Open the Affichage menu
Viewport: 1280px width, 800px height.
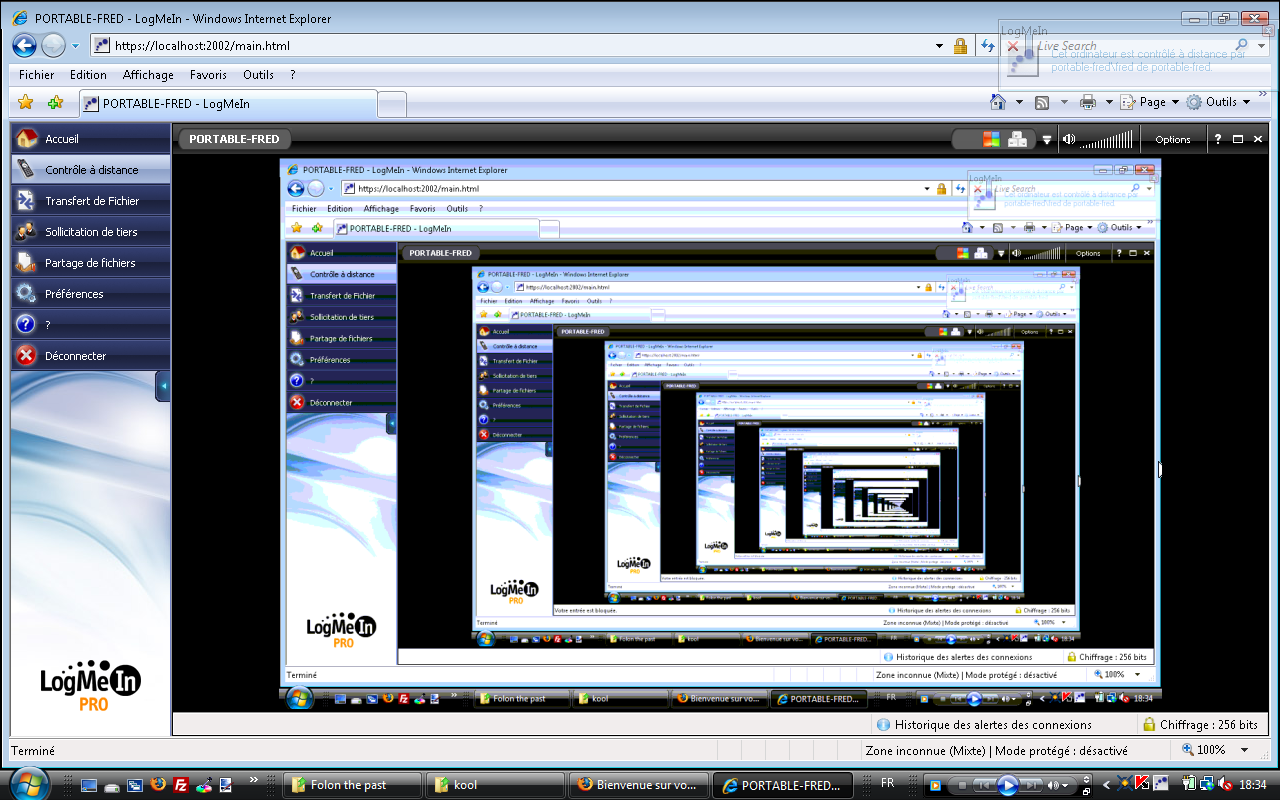coord(148,75)
